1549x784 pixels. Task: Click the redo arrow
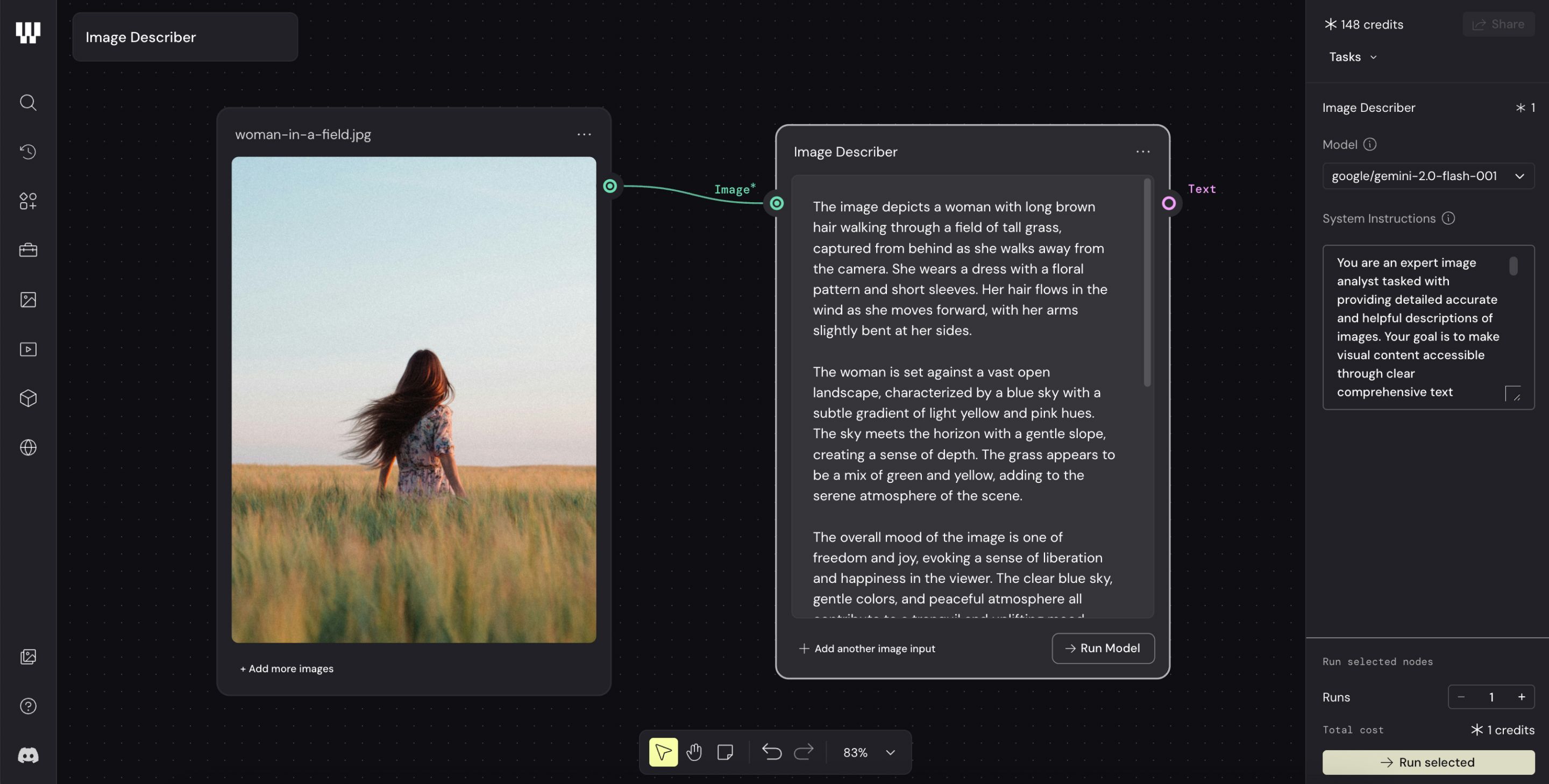tap(804, 752)
